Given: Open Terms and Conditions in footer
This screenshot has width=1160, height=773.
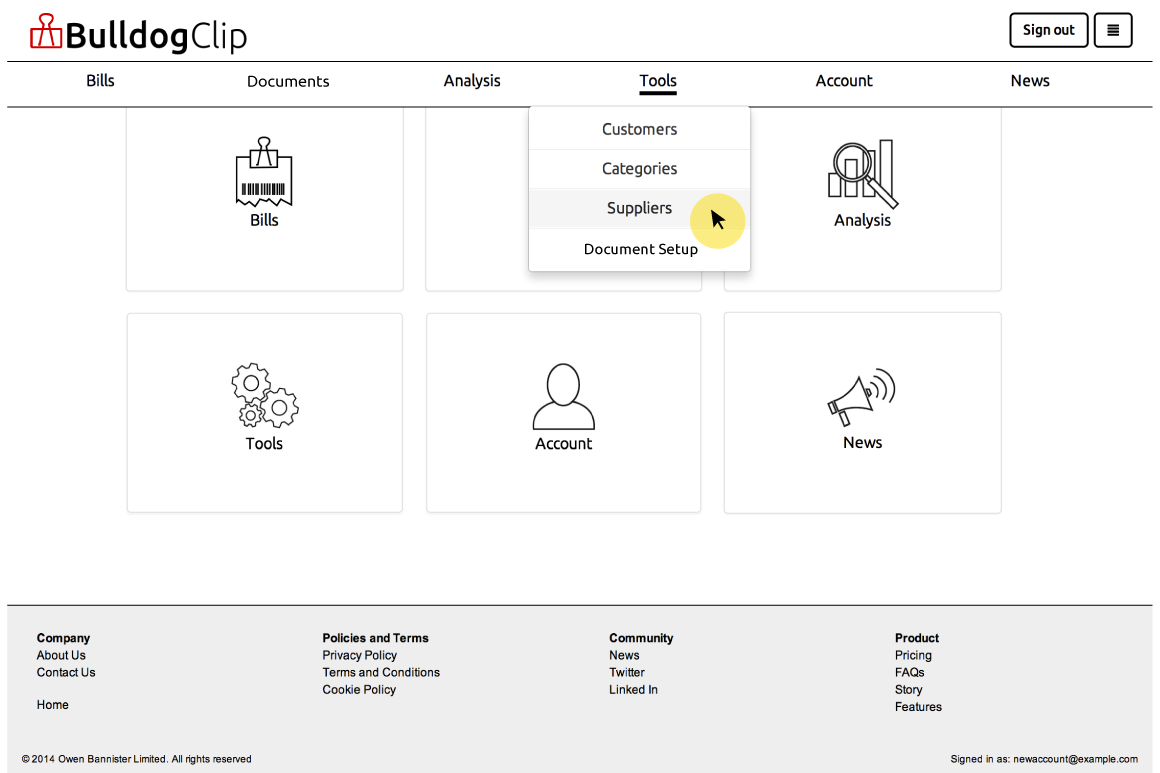Looking at the screenshot, I should (381, 672).
